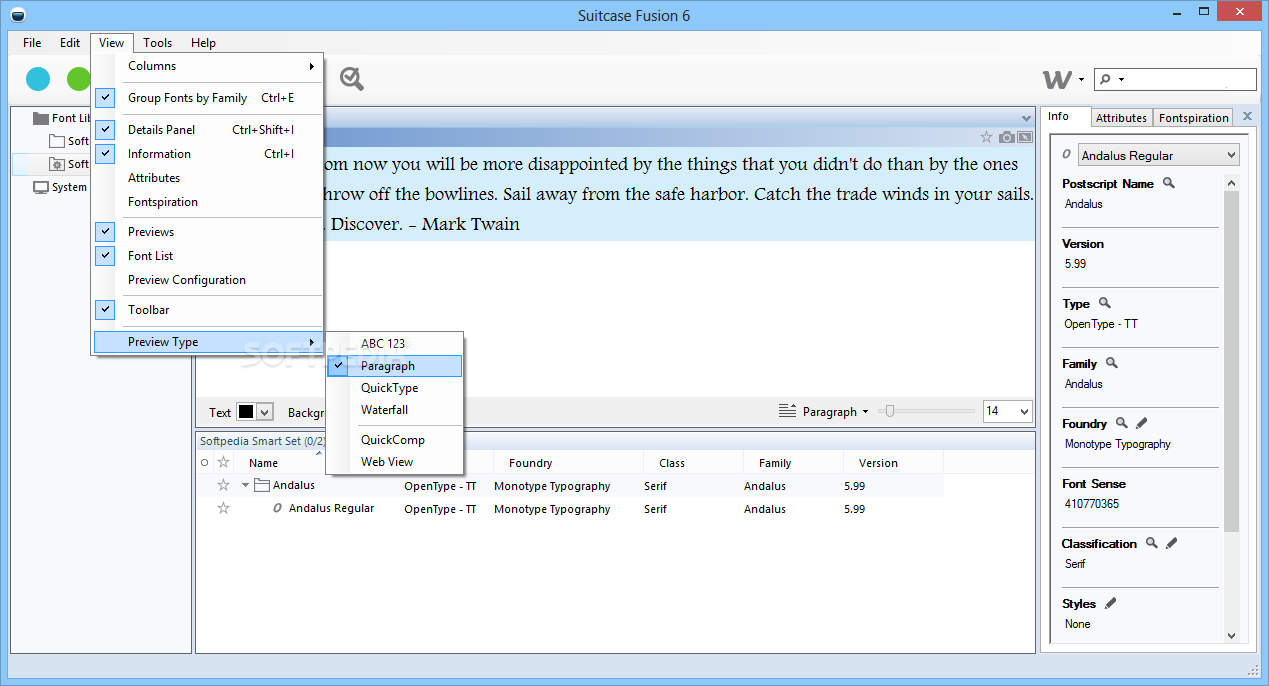The image size is (1269, 686).
Task: Open the Tools menu
Action: tap(157, 43)
